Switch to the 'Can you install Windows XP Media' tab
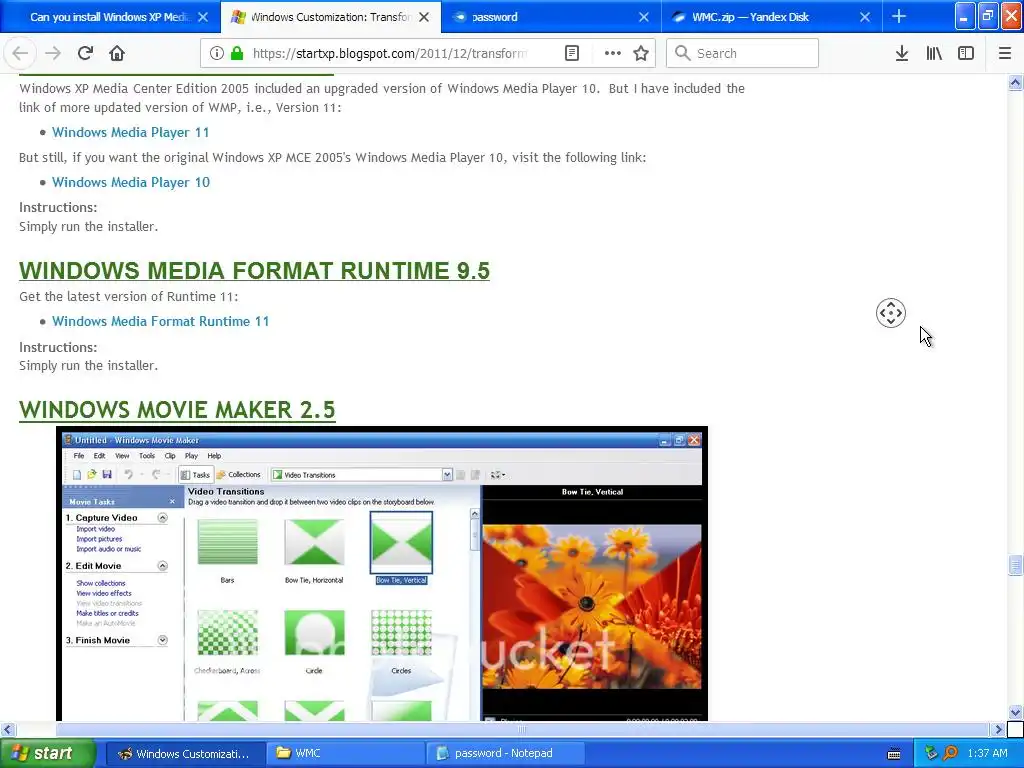Image resolution: width=1024 pixels, height=768 pixels. point(110,17)
